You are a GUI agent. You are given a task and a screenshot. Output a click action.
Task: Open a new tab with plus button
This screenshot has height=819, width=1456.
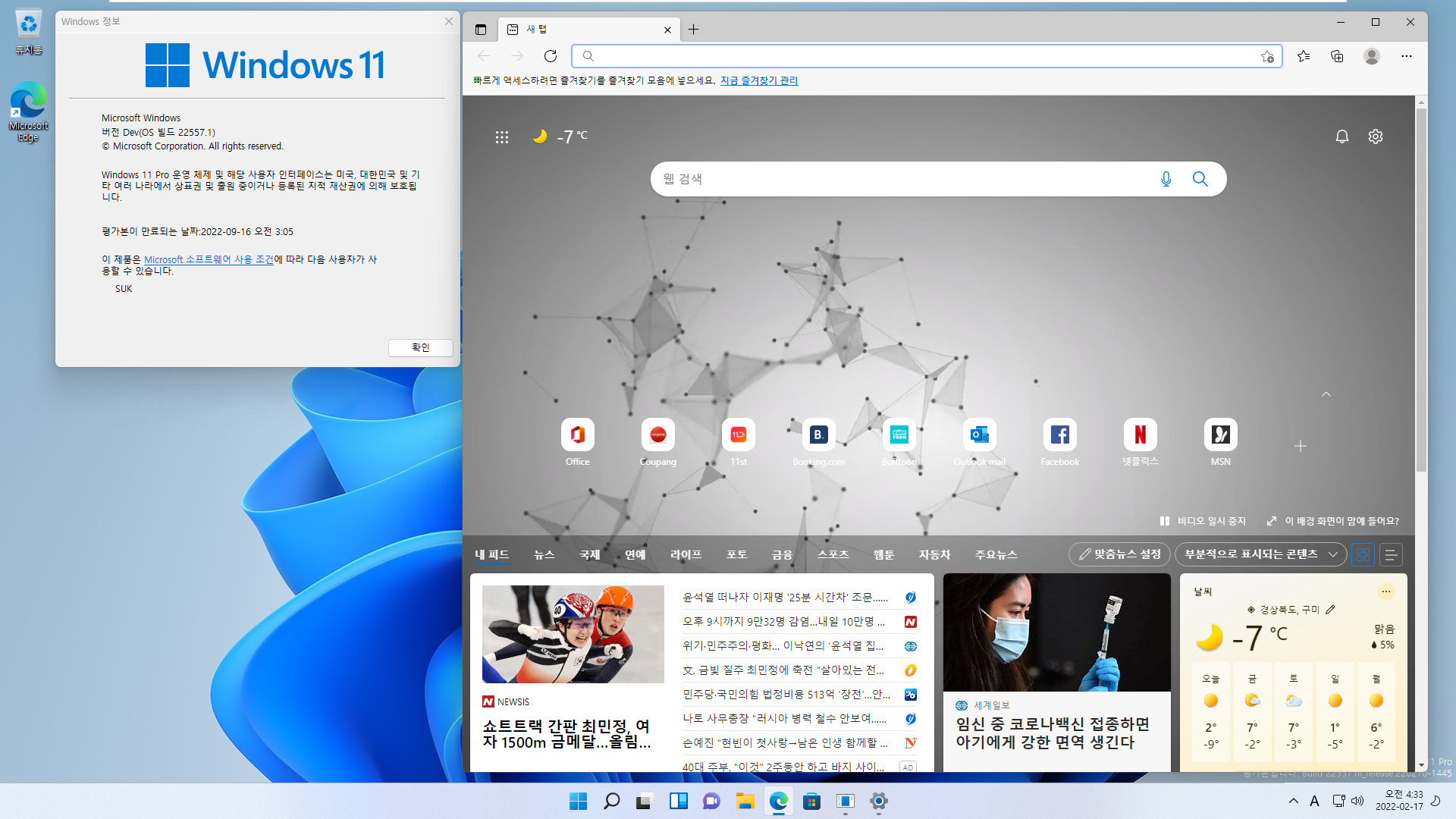pyautogui.click(x=693, y=30)
